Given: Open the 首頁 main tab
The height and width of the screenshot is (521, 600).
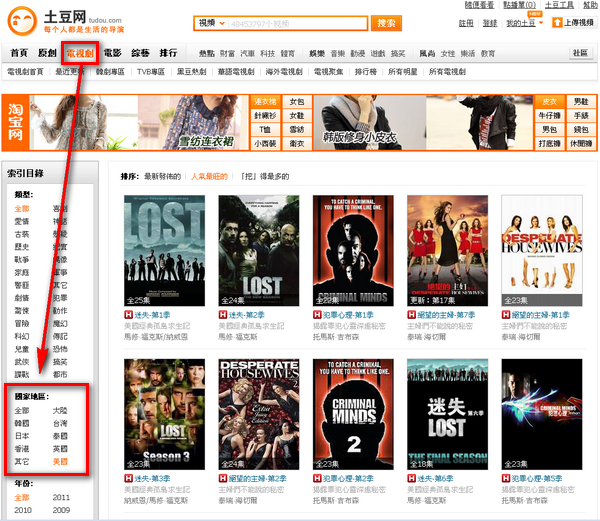Looking at the screenshot, I should (x=19, y=53).
